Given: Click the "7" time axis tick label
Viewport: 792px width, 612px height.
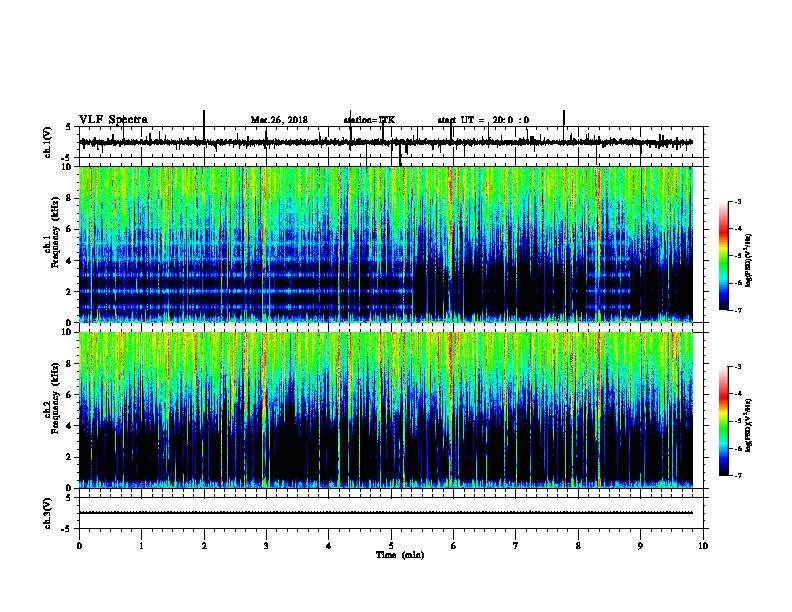Looking at the screenshot, I should (516, 546).
